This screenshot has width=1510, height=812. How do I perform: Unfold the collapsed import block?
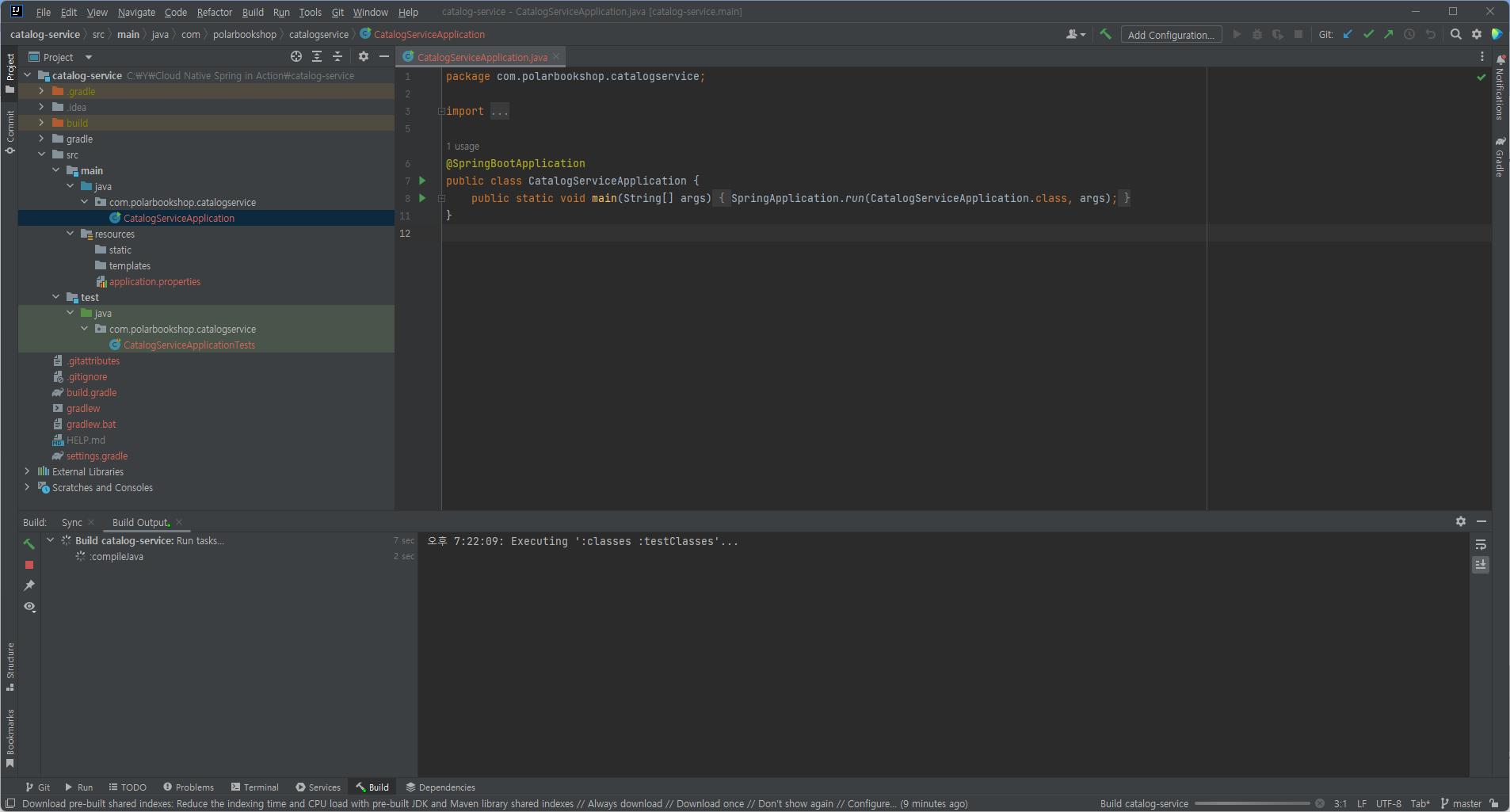441,112
